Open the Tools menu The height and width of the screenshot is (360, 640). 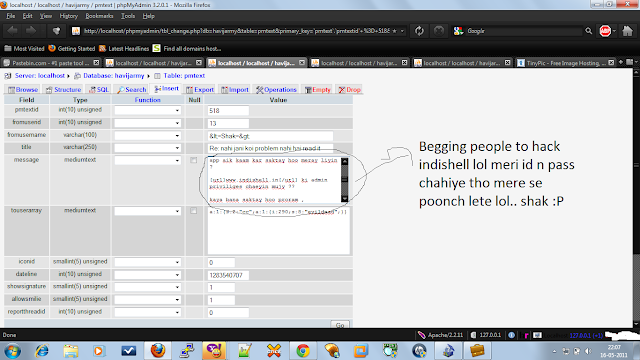pos(128,16)
